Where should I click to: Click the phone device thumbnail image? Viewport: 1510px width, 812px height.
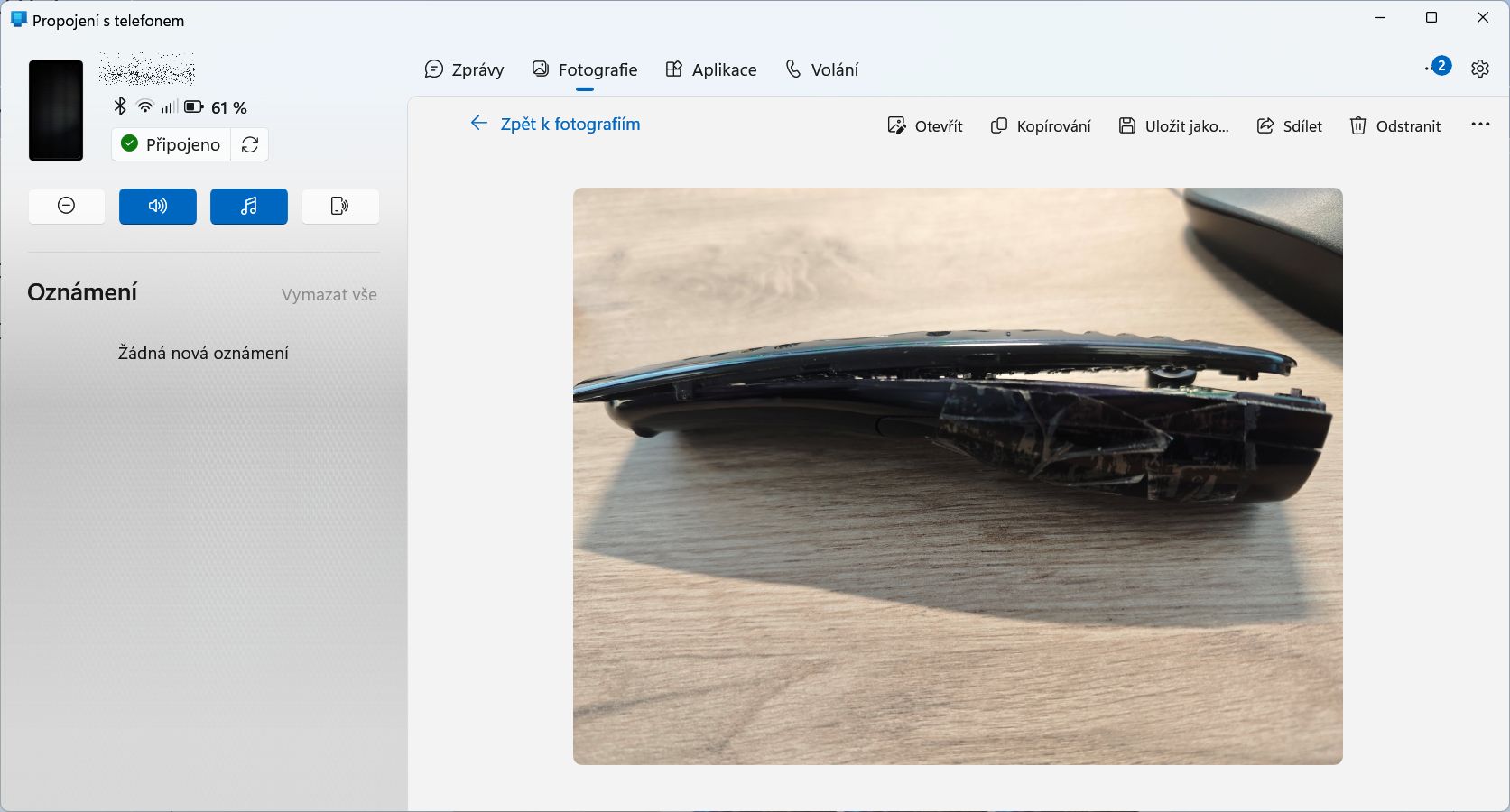pos(56,110)
